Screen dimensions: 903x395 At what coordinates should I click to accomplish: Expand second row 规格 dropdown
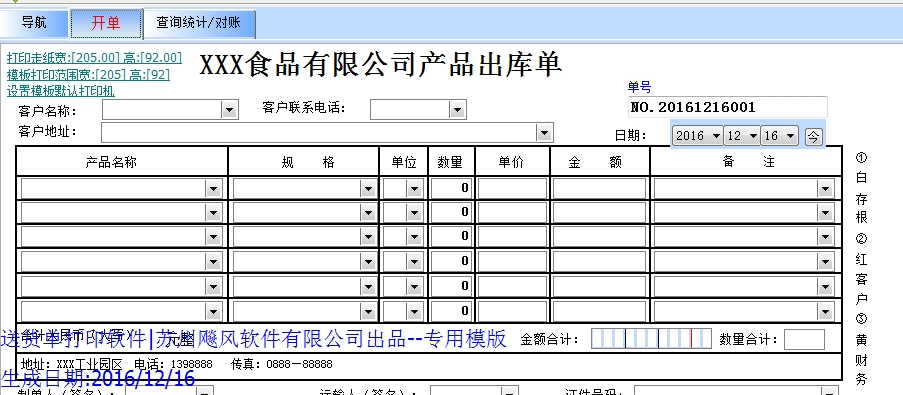click(368, 213)
